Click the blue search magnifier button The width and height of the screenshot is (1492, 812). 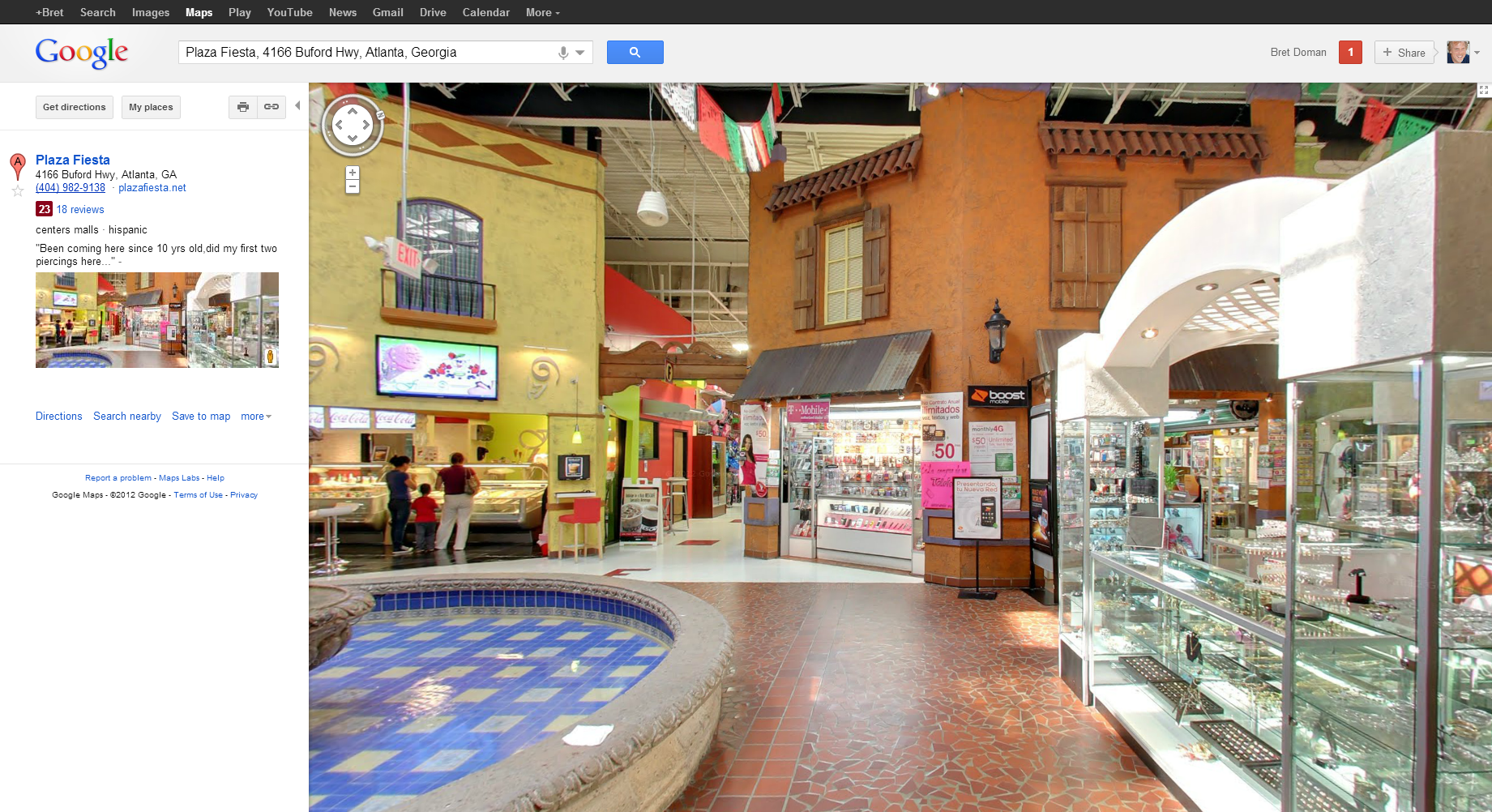635,53
